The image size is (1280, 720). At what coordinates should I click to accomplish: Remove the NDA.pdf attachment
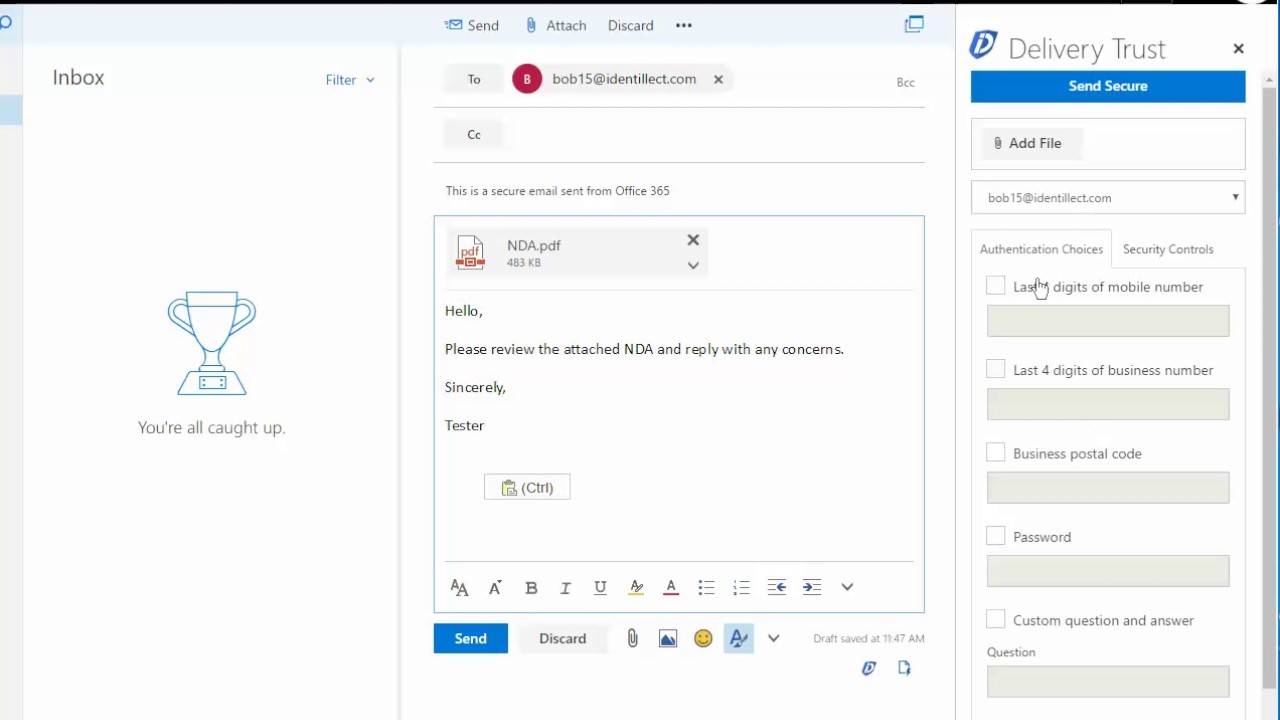693,240
